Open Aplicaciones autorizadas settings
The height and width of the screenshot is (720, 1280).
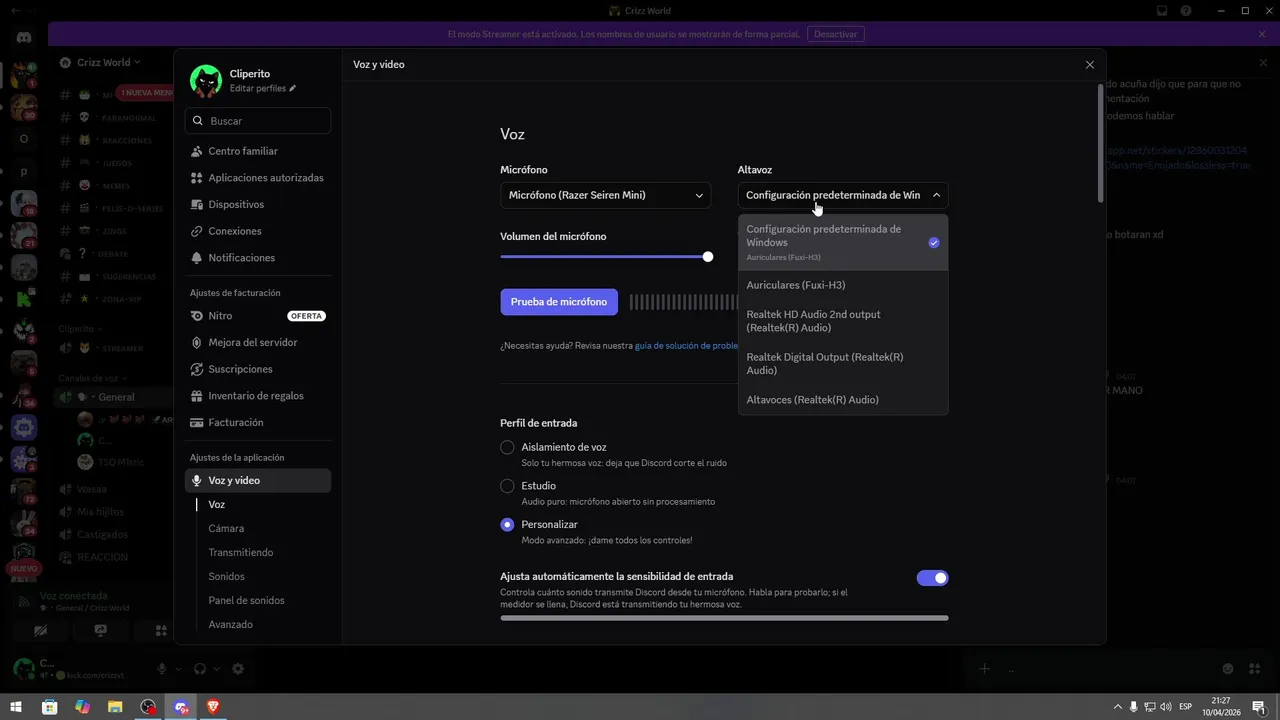point(258,178)
